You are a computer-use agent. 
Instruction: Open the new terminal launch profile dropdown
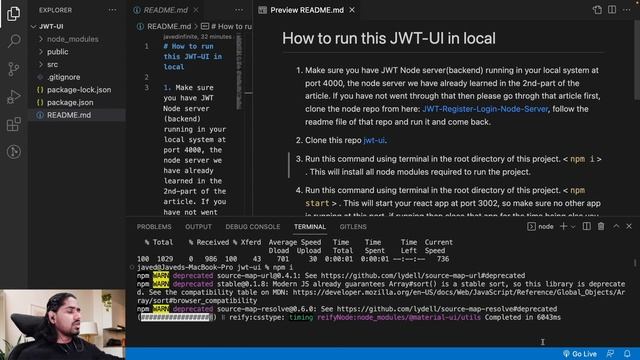point(573,227)
